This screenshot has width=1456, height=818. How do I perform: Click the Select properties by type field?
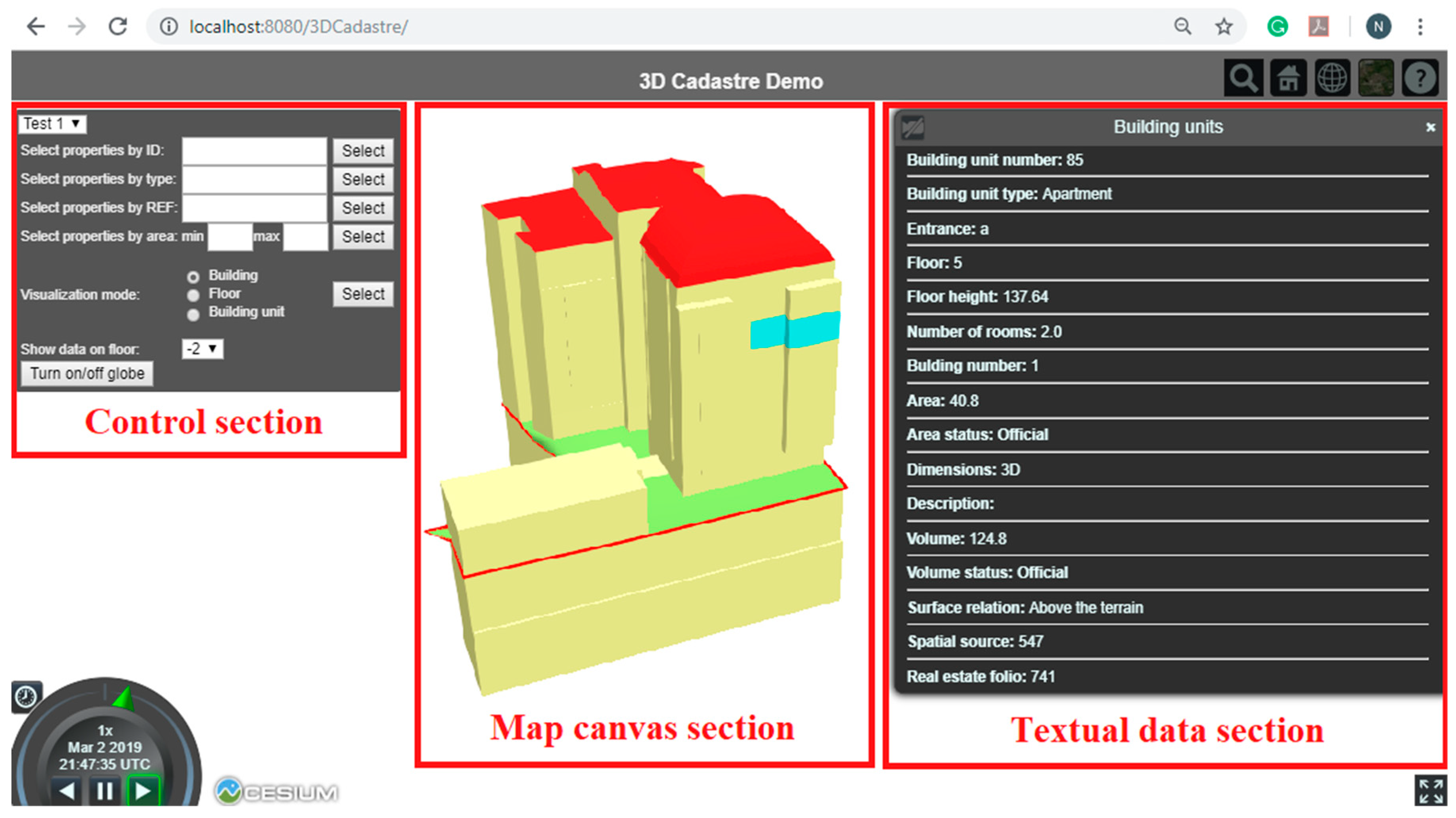[x=254, y=180]
